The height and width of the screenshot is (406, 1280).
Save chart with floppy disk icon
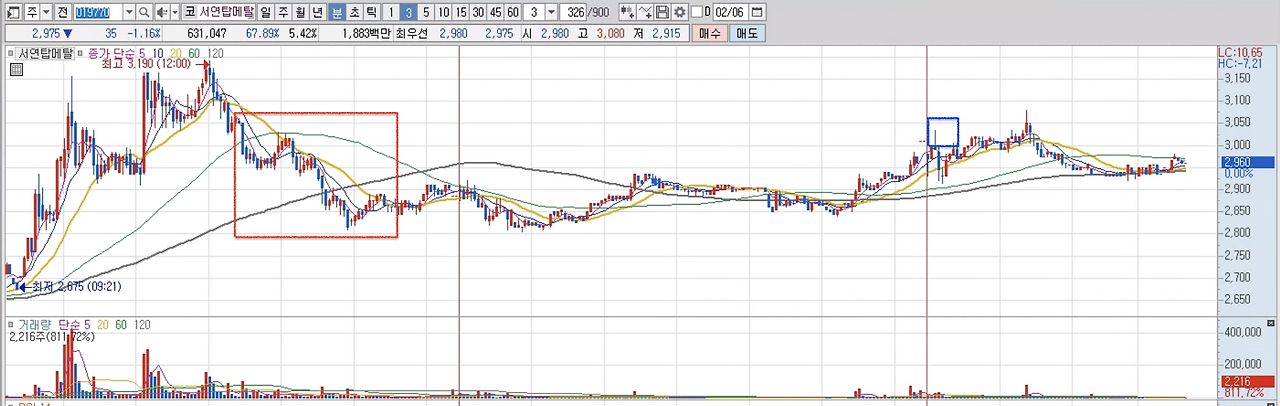[662, 12]
